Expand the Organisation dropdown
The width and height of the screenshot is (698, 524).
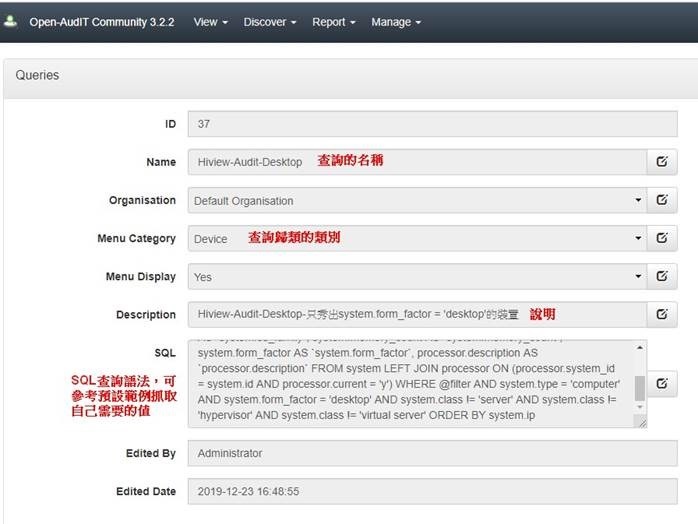[638, 200]
